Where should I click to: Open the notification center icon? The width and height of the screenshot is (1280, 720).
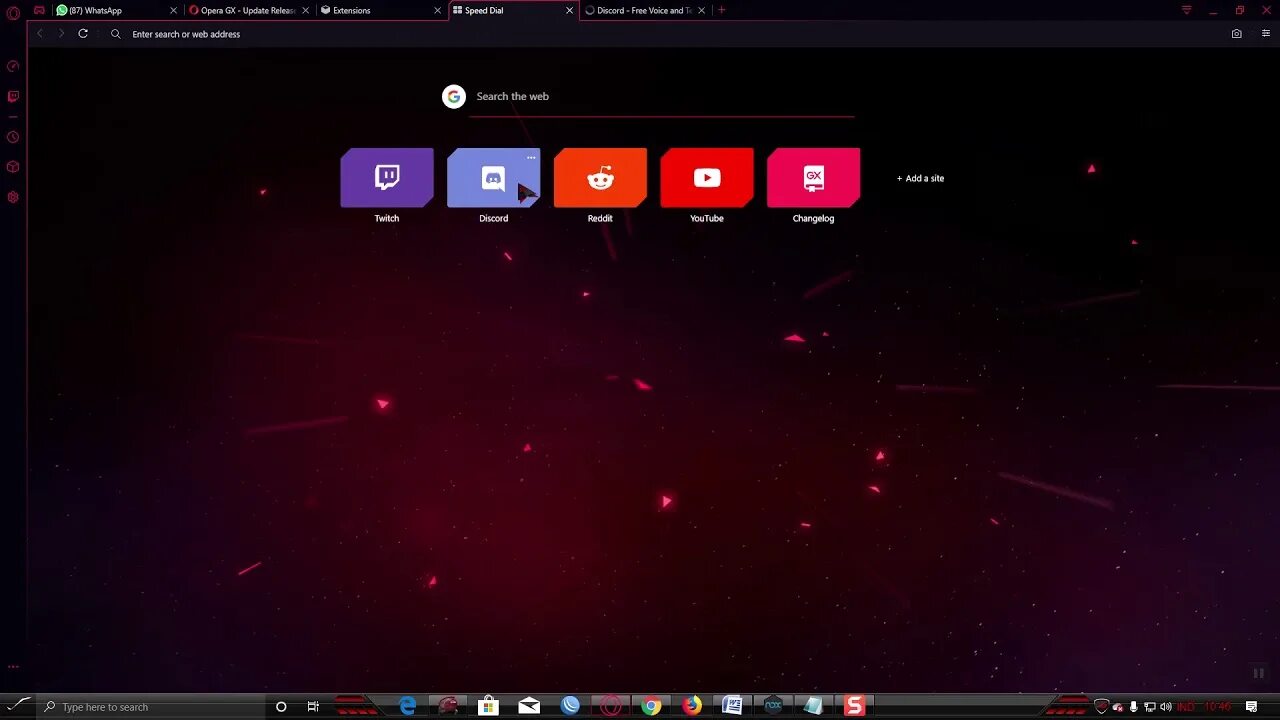1251,707
